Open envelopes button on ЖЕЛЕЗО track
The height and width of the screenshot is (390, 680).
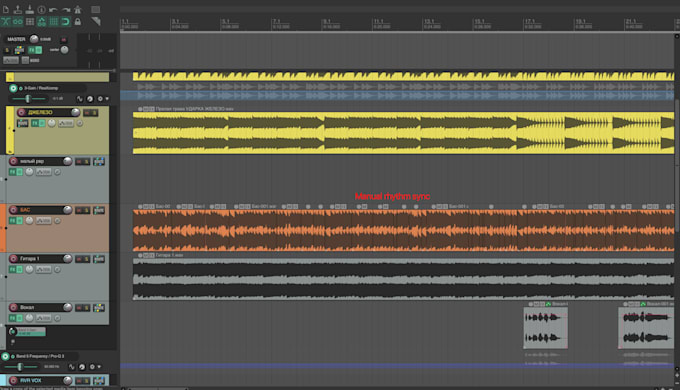point(66,124)
